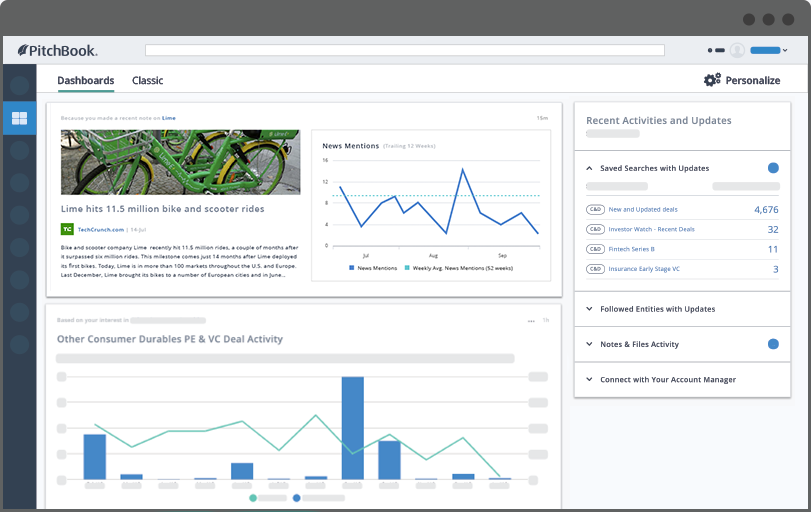Click C&D badge beside Insurance Early Stage VC
The image size is (811, 512).
click(x=595, y=269)
